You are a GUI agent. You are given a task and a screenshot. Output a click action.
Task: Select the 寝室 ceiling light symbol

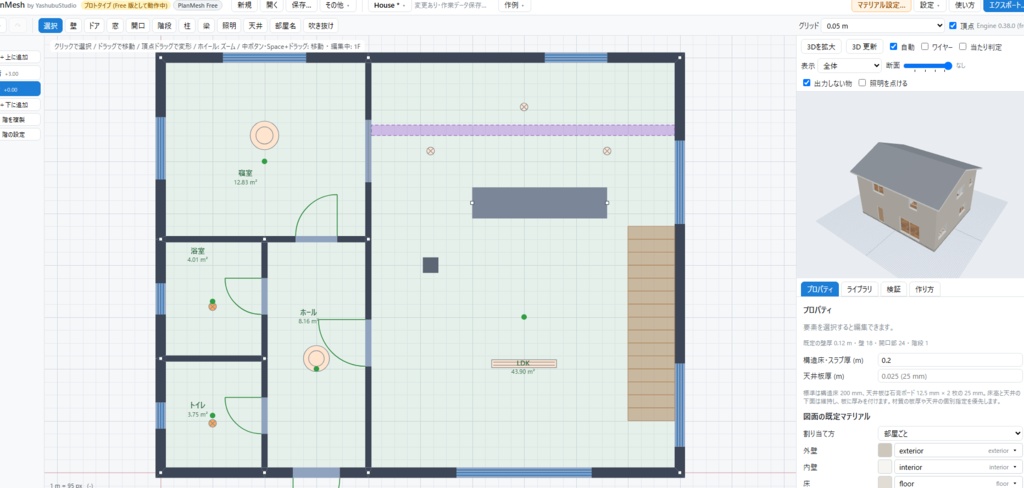pos(264,136)
